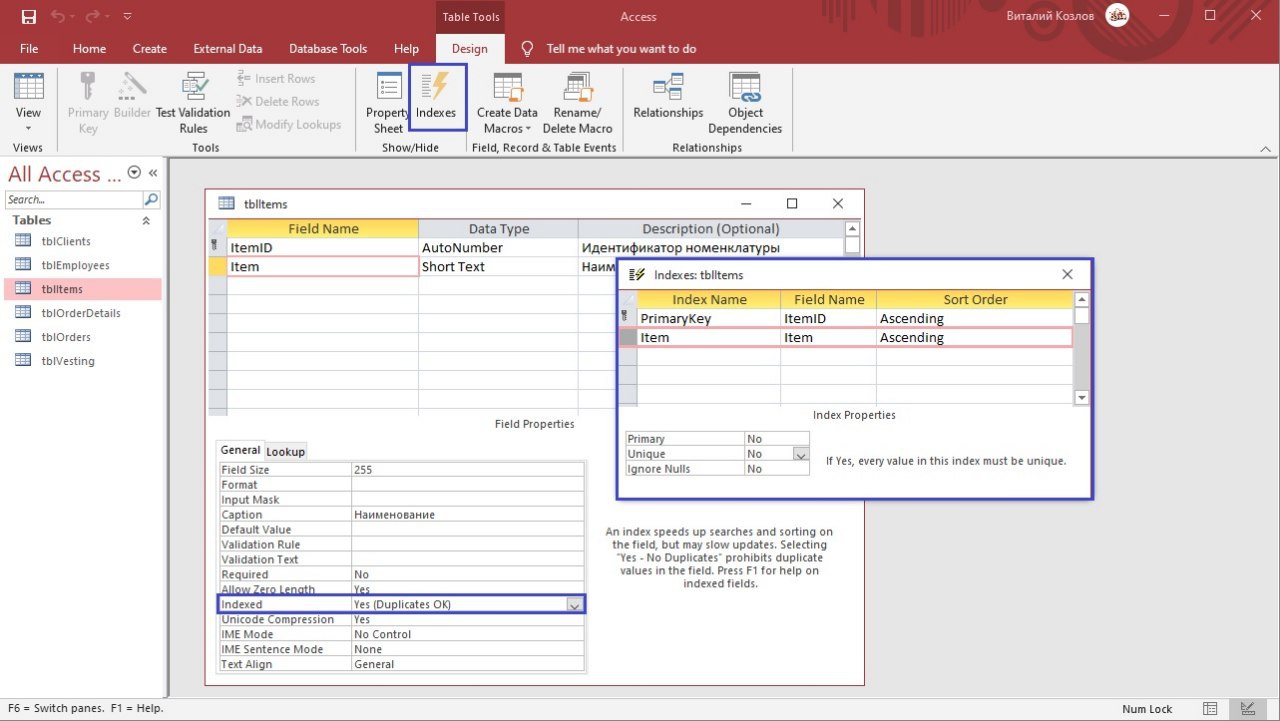The height and width of the screenshot is (721, 1280).
Task: Click the Save icon in title bar
Action: (28, 16)
